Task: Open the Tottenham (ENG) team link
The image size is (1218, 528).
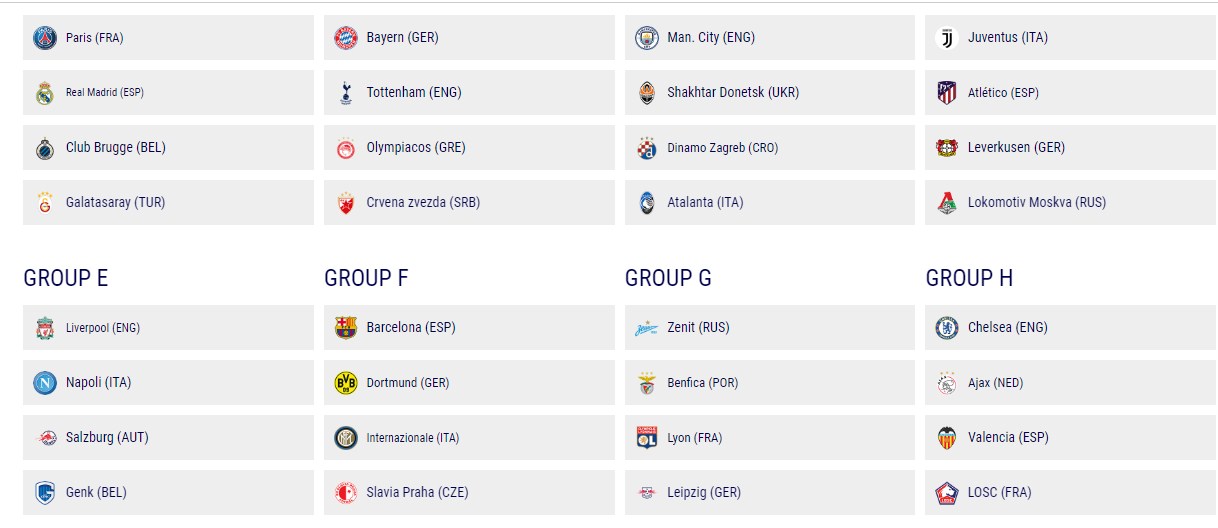Action: 469,93
